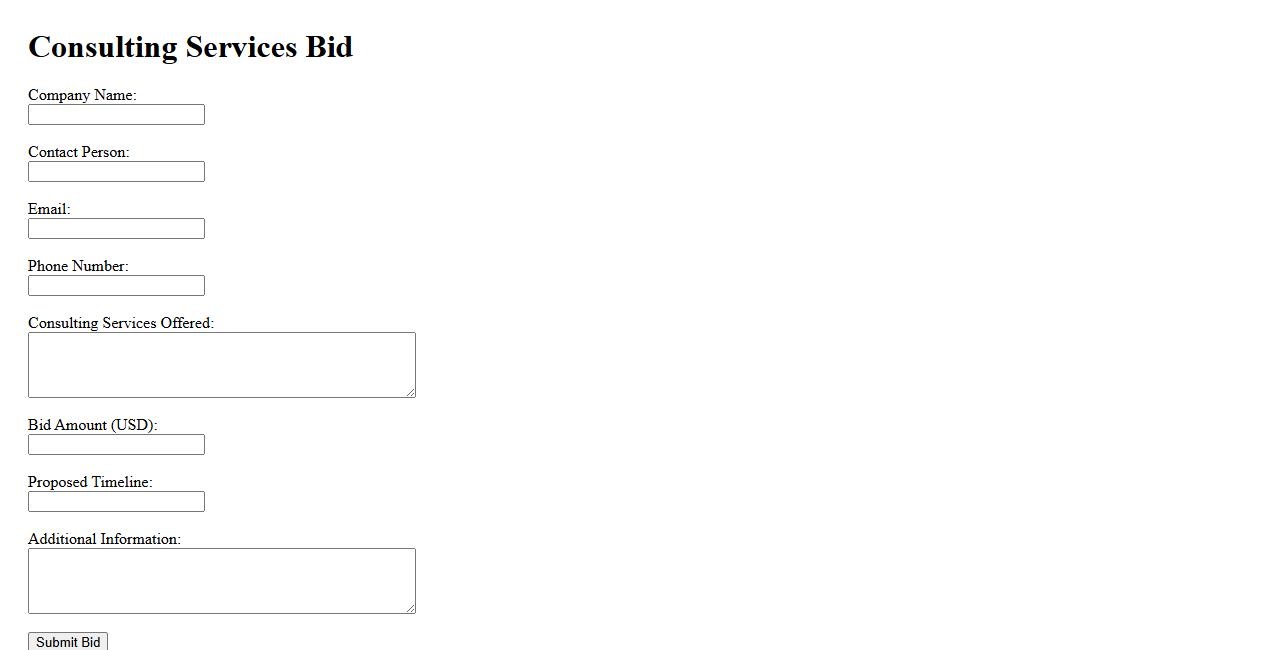Click the "Additional Information:" label
The height and width of the screenshot is (650, 1278).
[104, 539]
